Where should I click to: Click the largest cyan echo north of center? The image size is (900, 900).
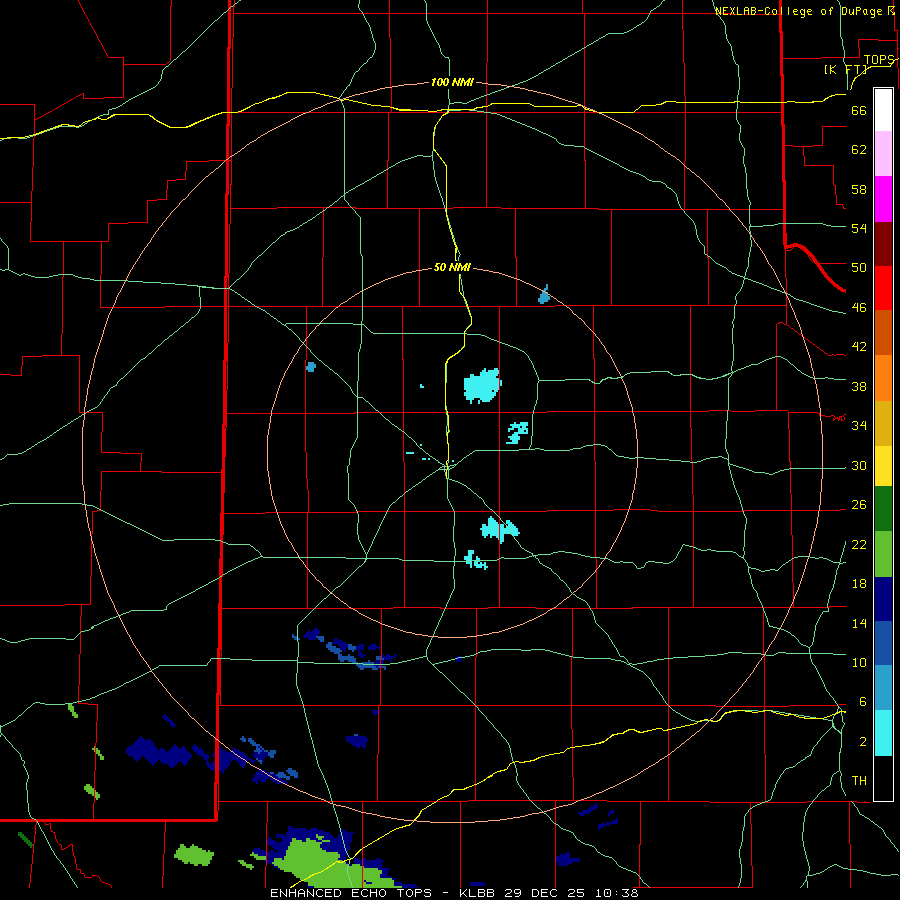[x=482, y=386]
